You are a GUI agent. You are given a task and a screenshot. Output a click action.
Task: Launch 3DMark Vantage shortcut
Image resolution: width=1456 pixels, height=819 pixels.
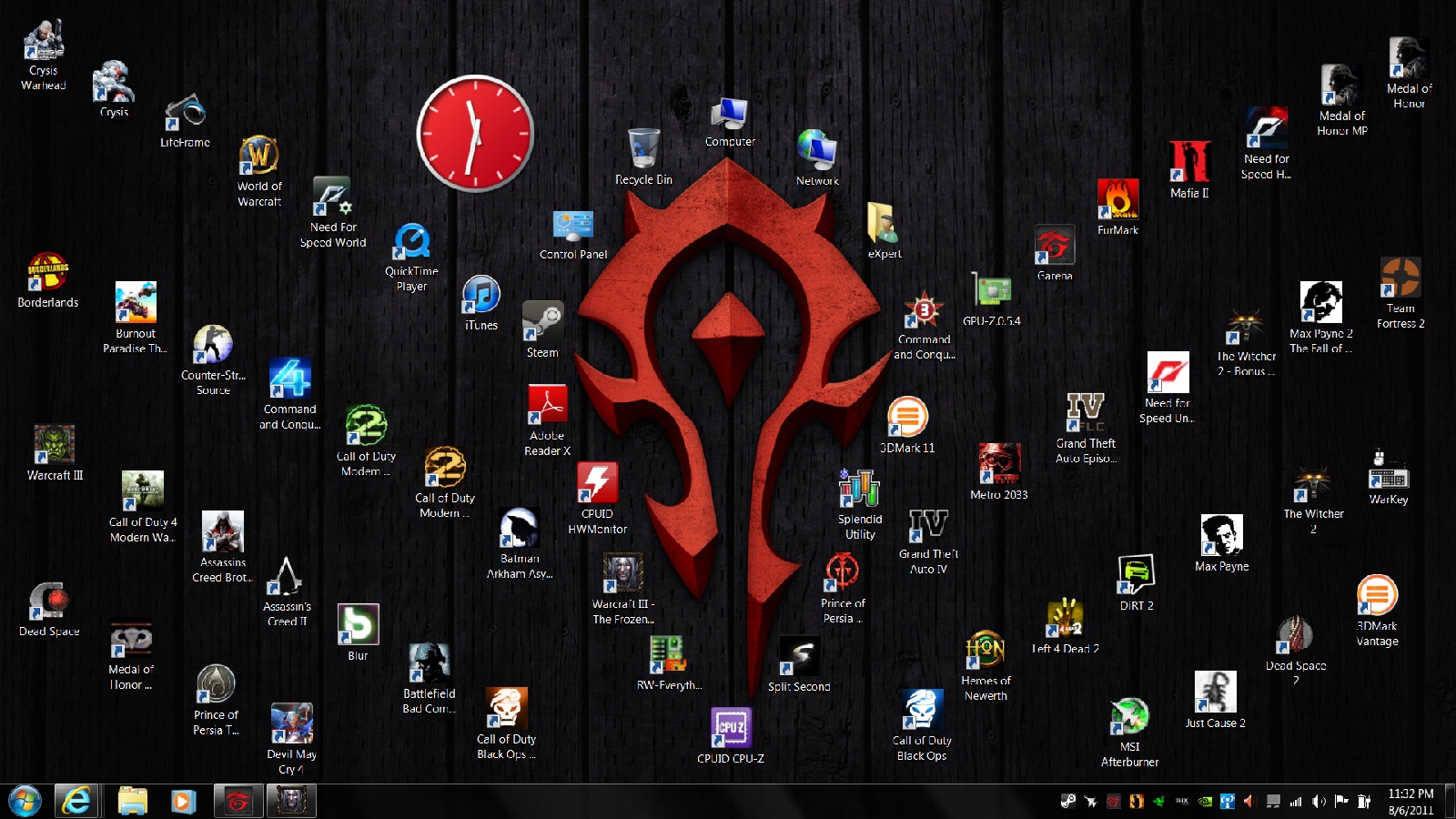tap(1378, 612)
